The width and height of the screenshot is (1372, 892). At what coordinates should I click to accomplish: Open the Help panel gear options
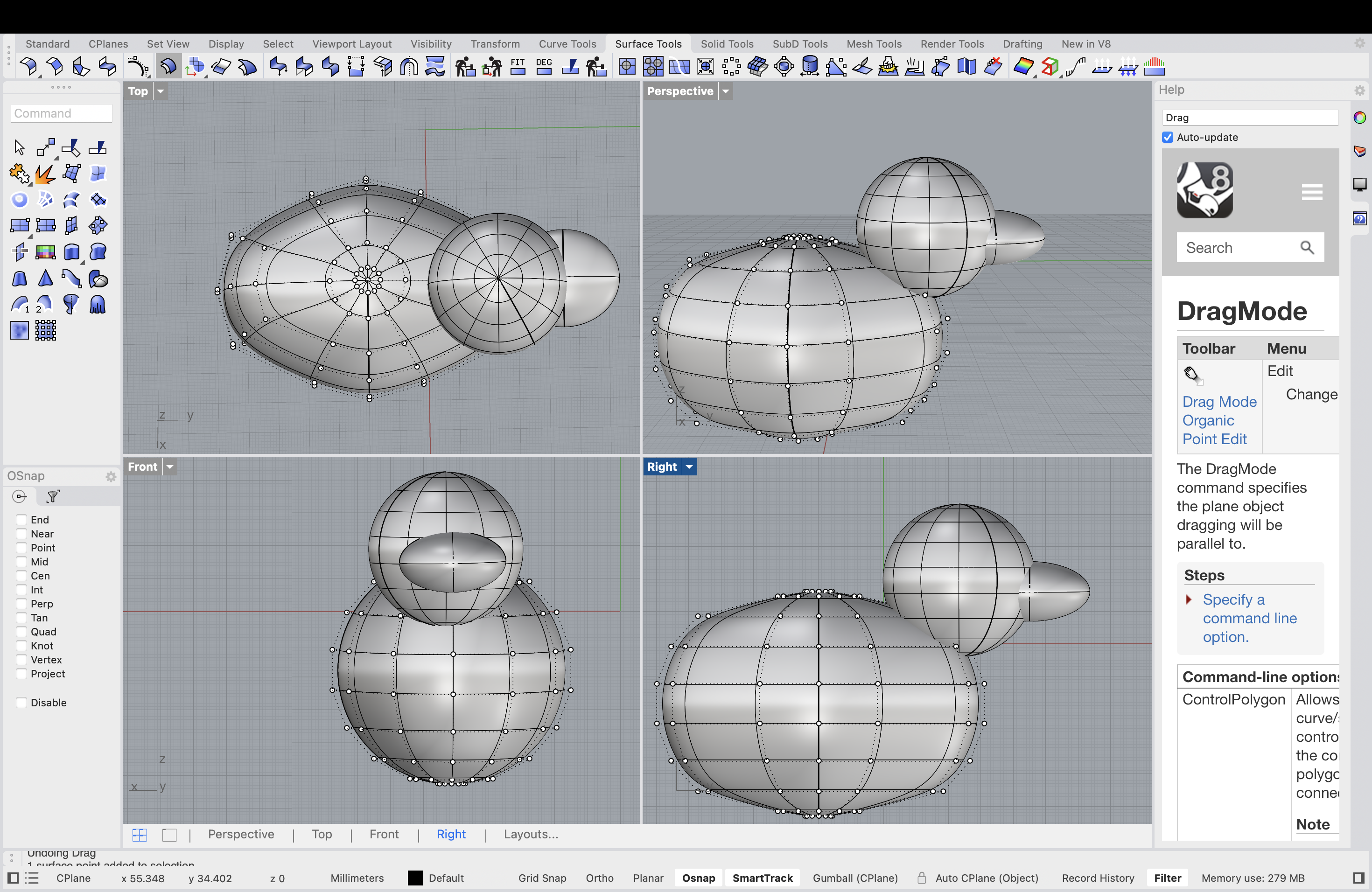click(1359, 91)
